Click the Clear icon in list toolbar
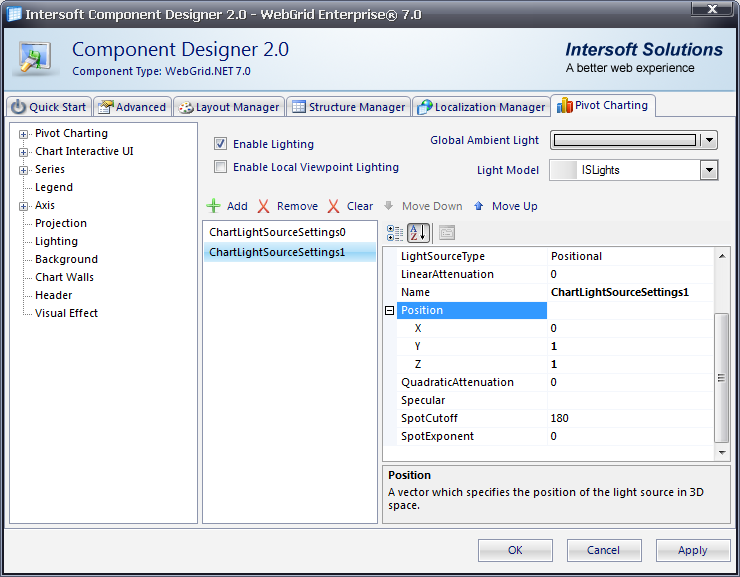Viewport: 740px width, 577px height. point(334,206)
